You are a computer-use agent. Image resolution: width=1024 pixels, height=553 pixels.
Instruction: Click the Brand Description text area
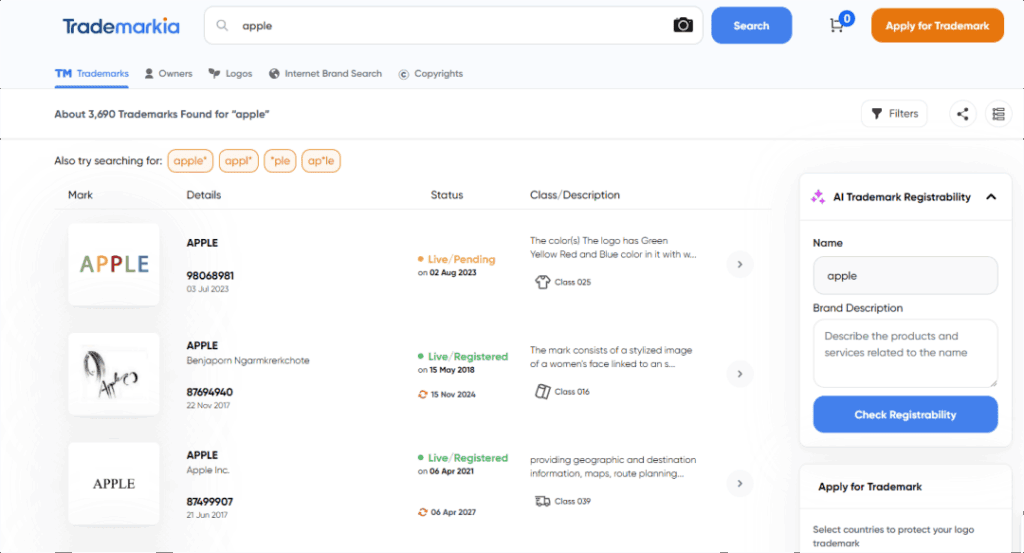(x=905, y=352)
